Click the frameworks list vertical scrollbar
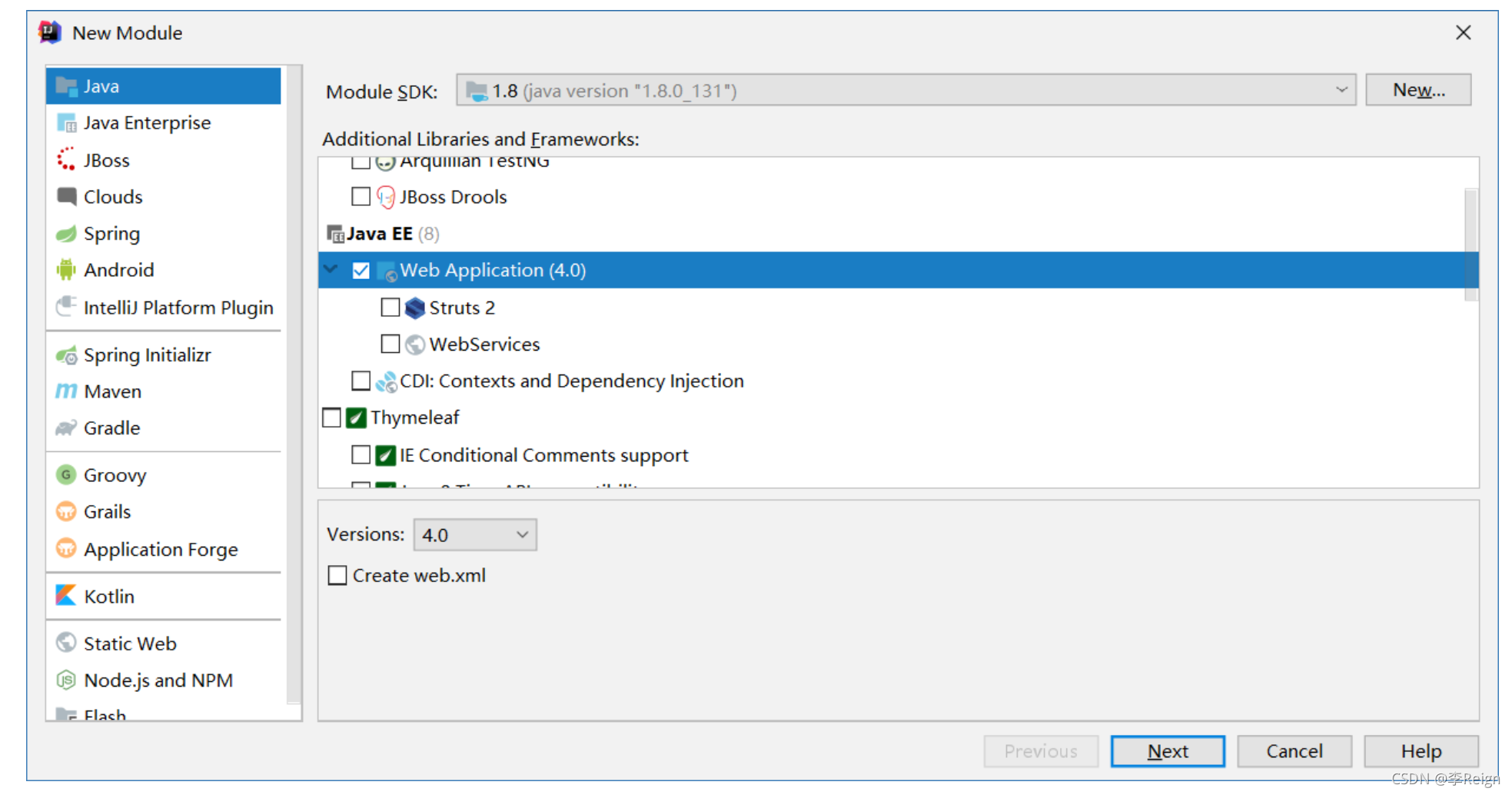Viewport: 1512px width, 795px height. click(x=1471, y=244)
